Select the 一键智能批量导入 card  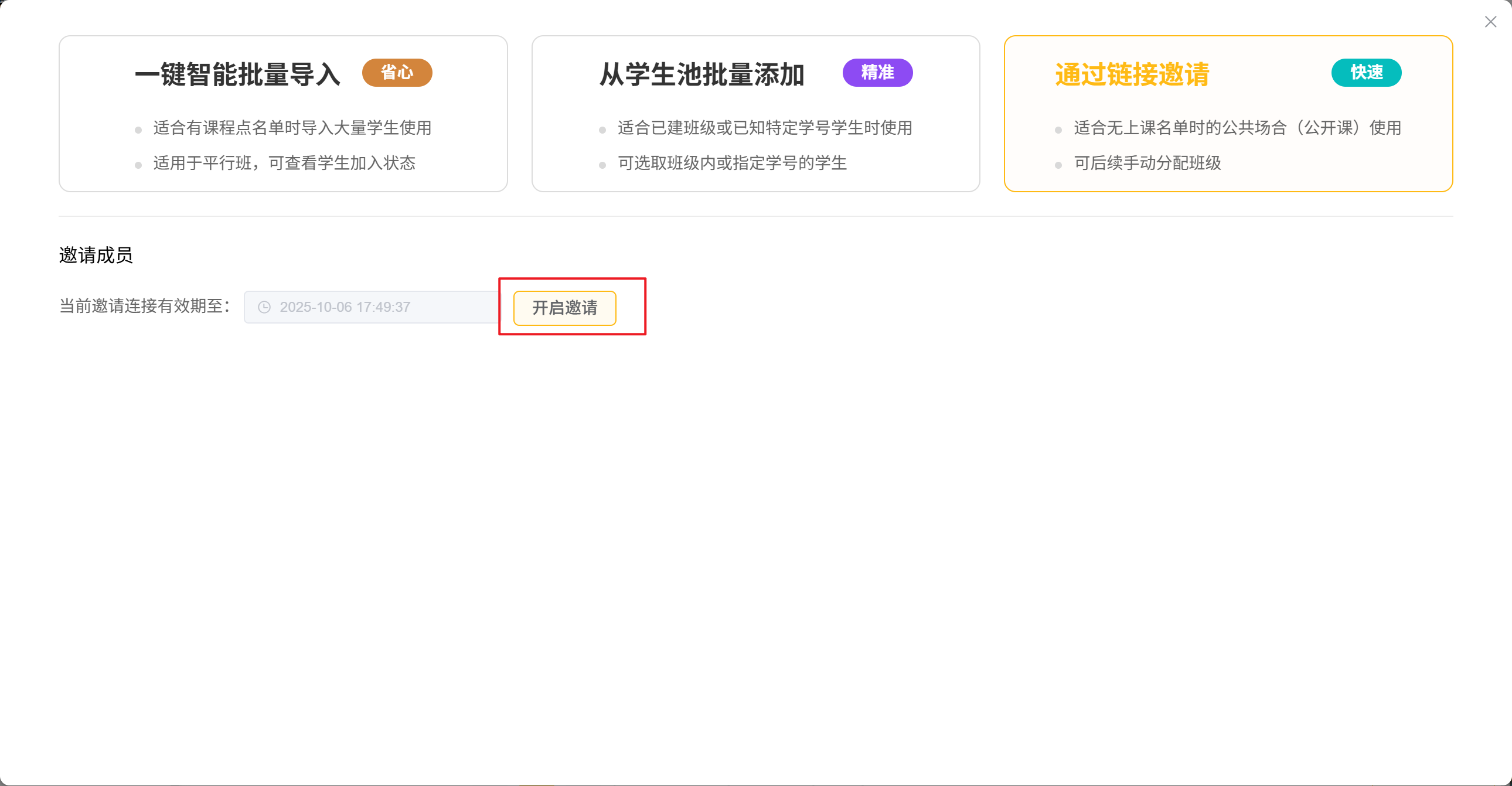283,176
